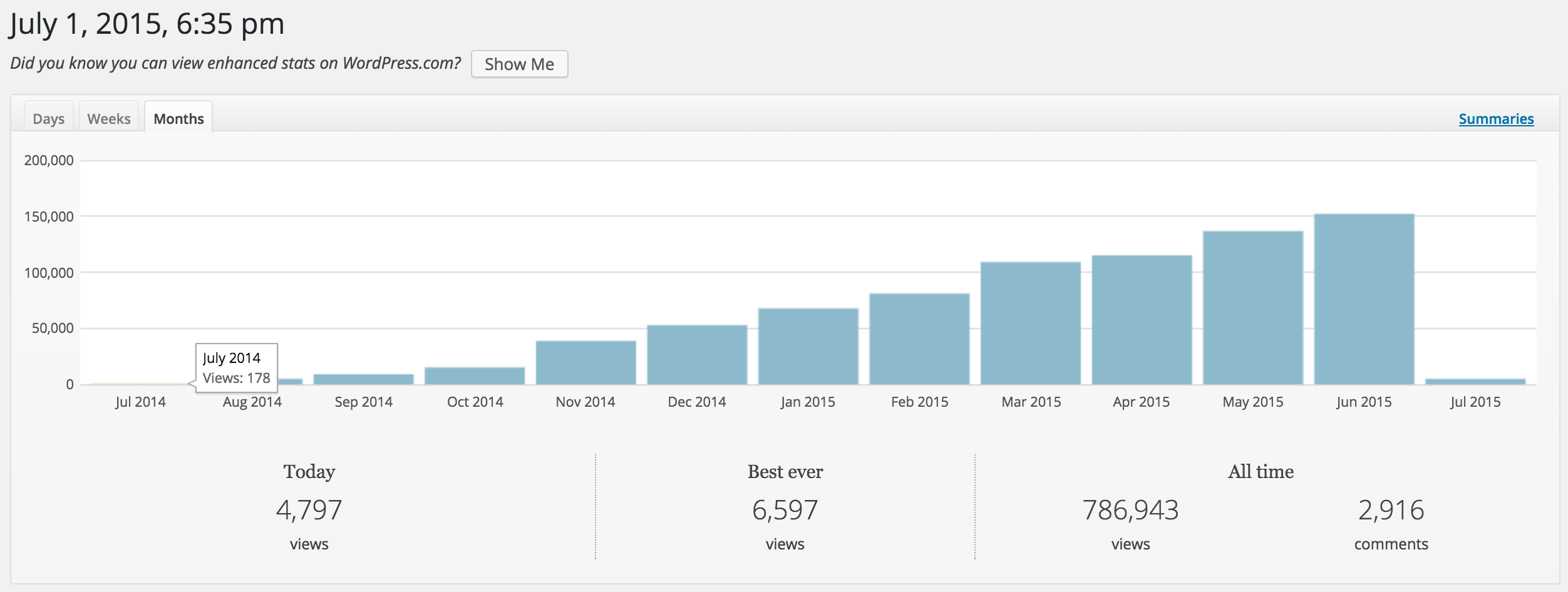Click the Jan 2015 bar
The height and width of the screenshot is (592, 1568).
click(808, 346)
